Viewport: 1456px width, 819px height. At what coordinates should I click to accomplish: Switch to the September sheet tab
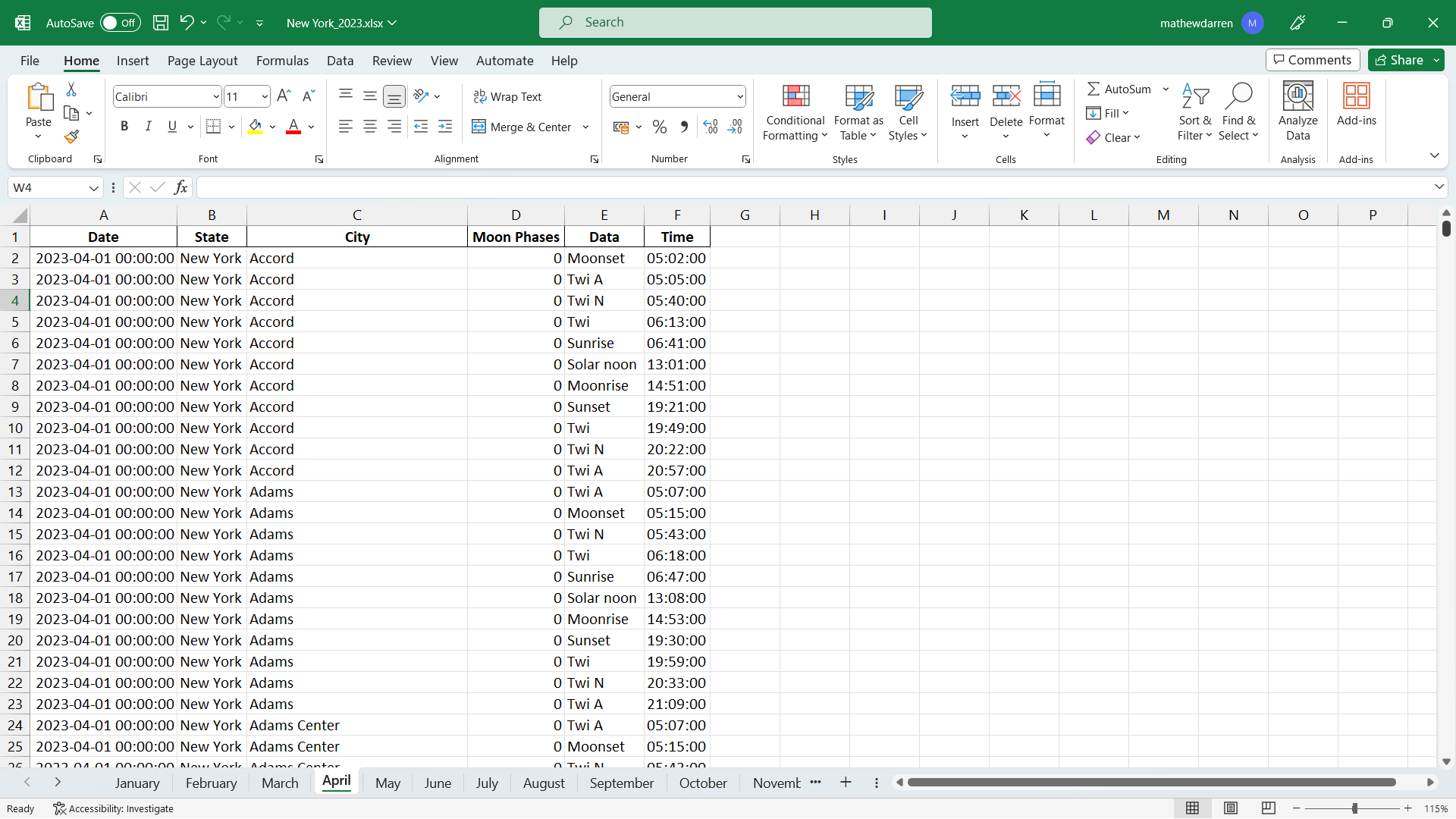[621, 783]
